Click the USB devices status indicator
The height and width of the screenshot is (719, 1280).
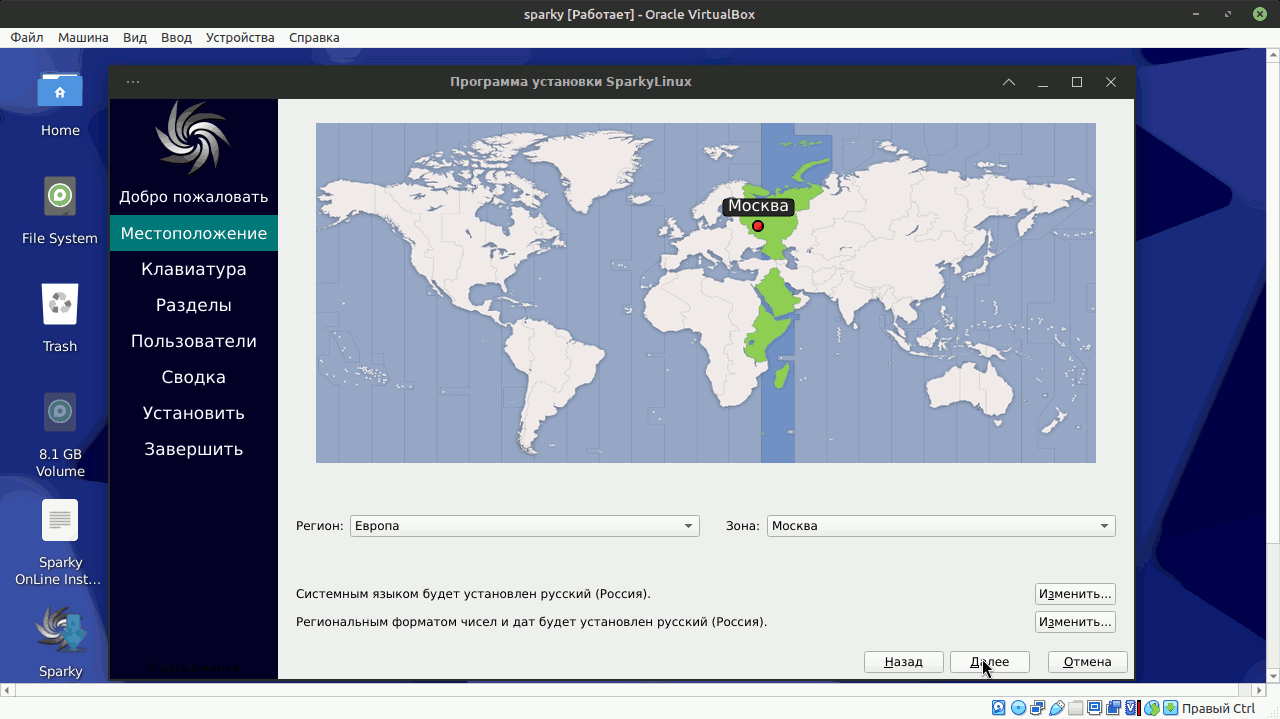(x=1057, y=708)
